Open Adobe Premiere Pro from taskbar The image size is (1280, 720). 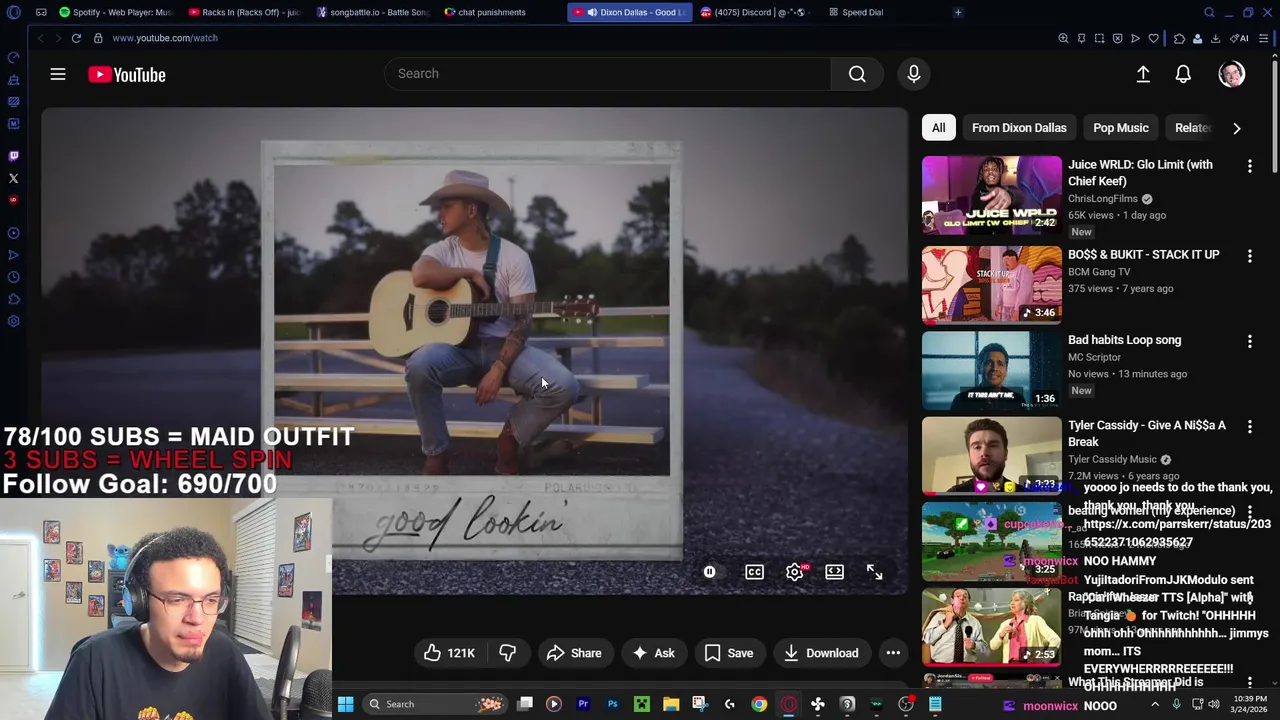[x=583, y=704]
